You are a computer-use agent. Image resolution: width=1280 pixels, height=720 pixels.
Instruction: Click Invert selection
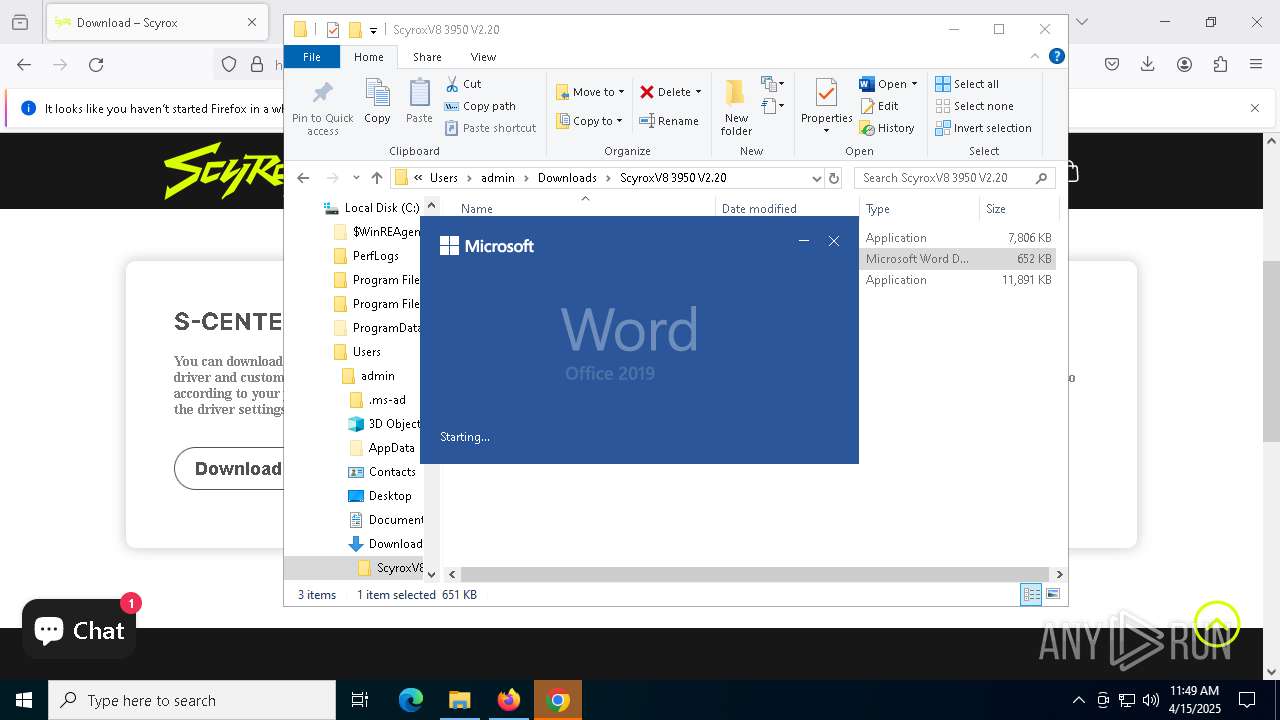983,128
